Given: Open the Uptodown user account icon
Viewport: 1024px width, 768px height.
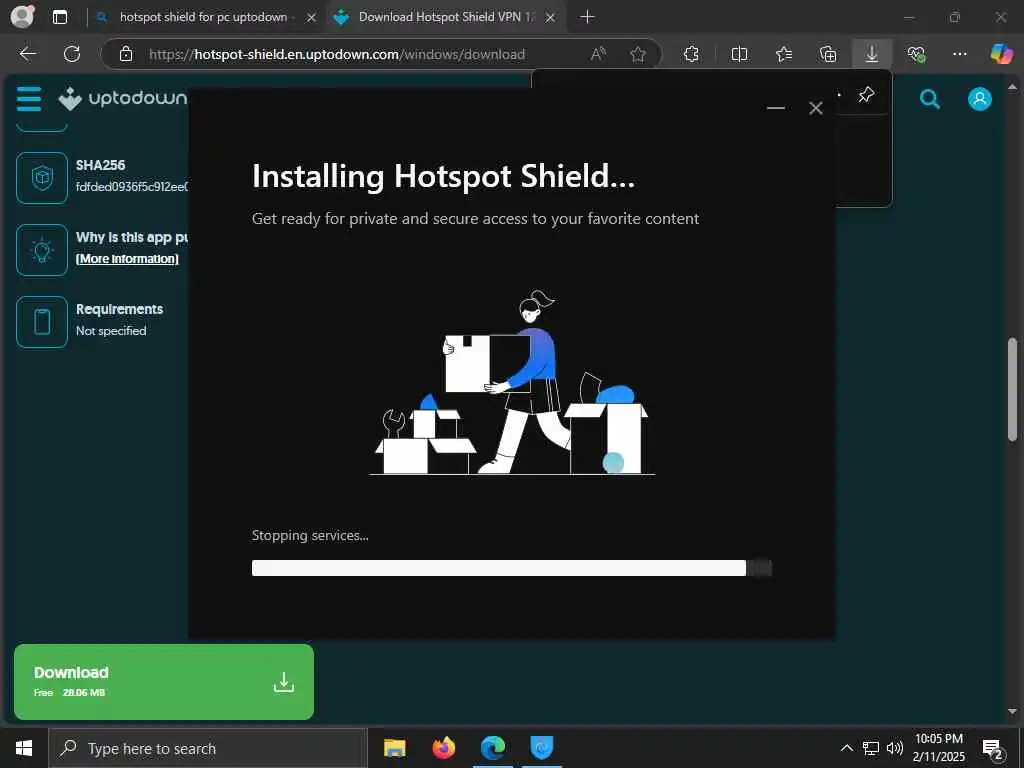Looking at the screenshot, I should coord(979,99).
